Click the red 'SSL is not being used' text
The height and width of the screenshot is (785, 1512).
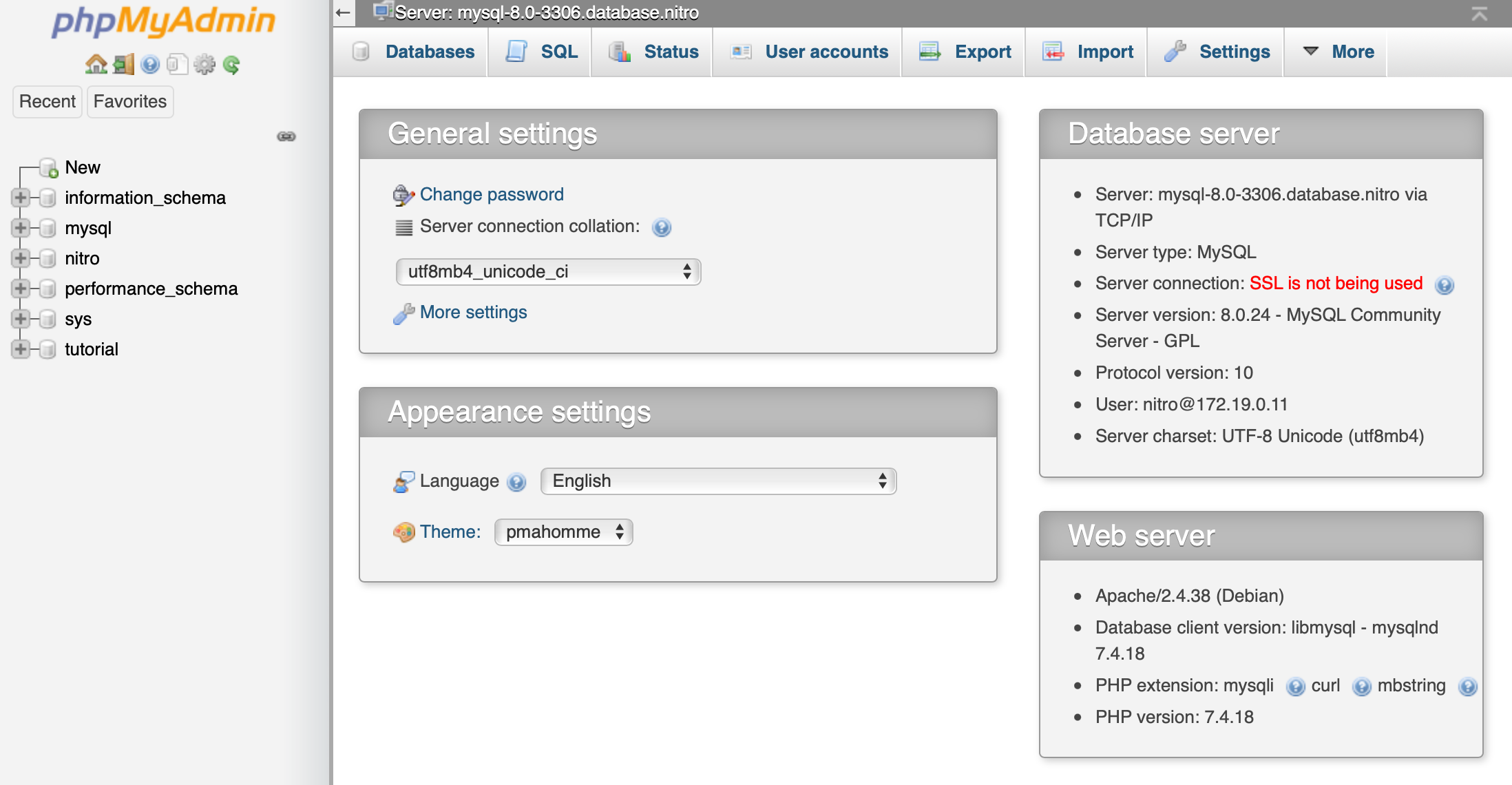click(x=1336, y=283)
